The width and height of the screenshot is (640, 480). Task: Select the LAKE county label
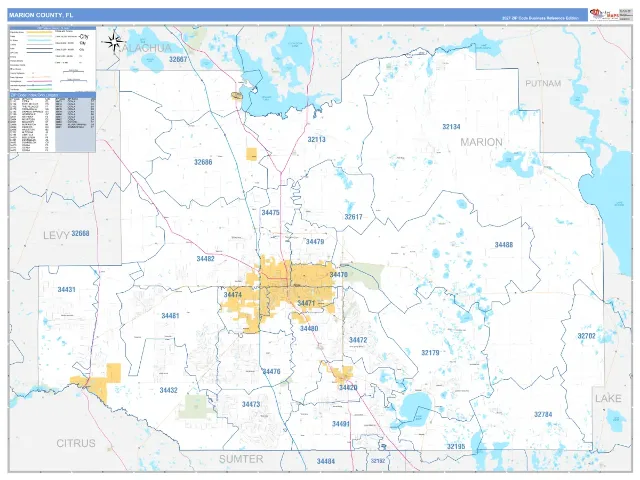tap(608, 398)
